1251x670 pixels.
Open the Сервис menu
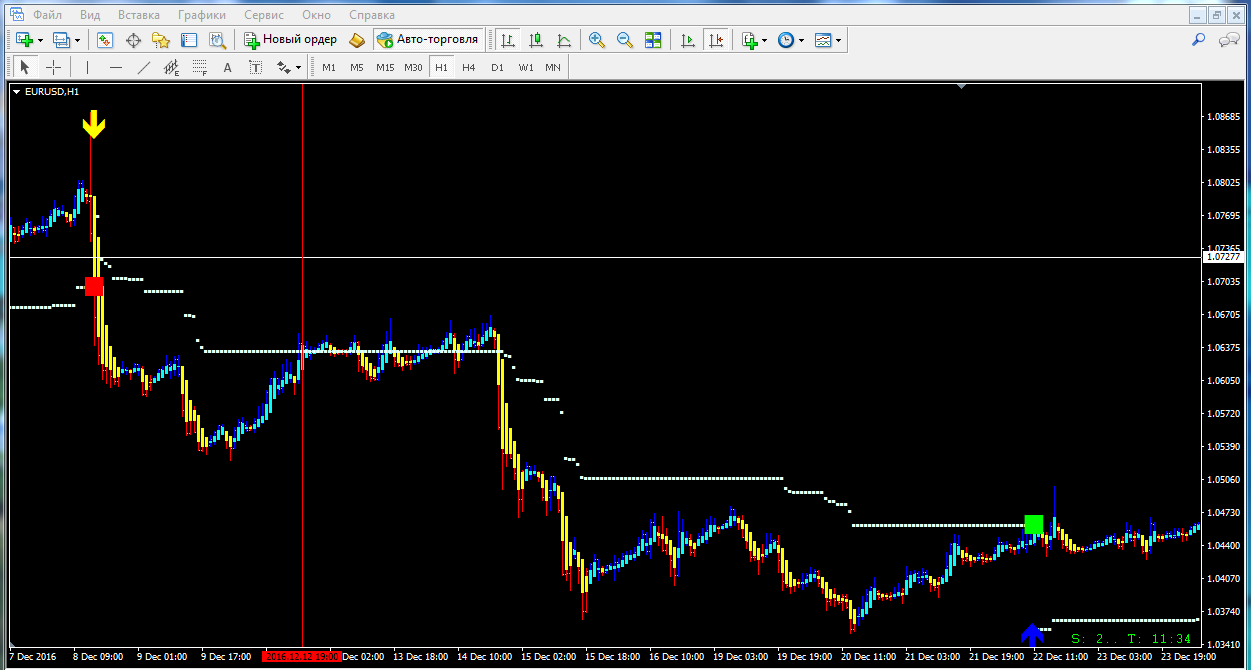pos(264,15)
